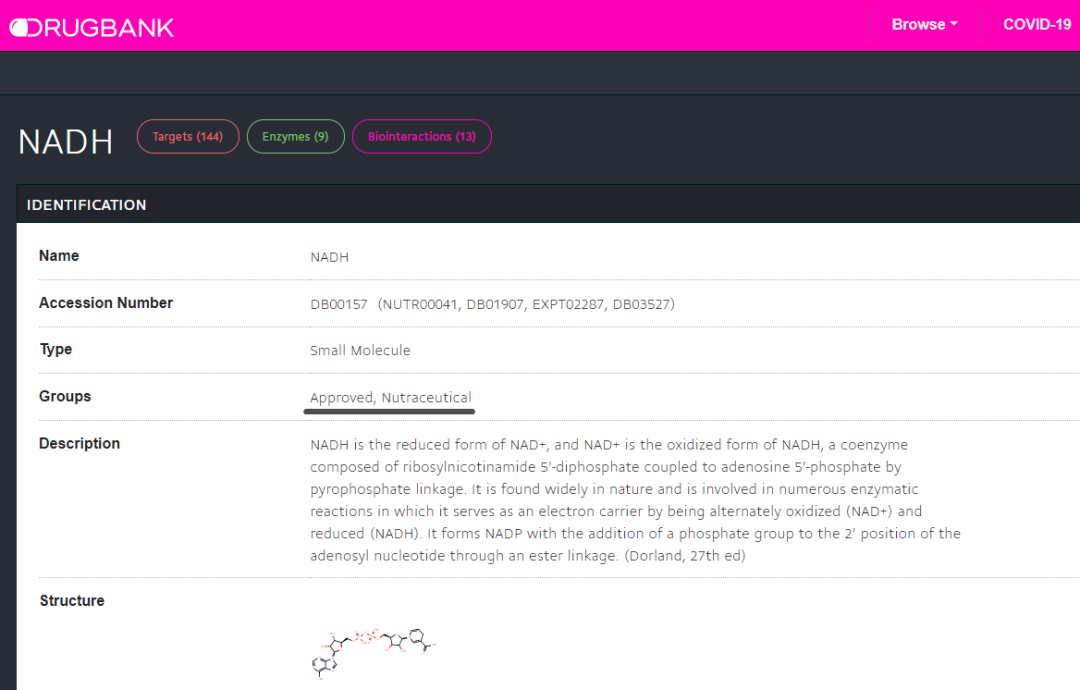Click the DrugBank logo

(92, 26)
